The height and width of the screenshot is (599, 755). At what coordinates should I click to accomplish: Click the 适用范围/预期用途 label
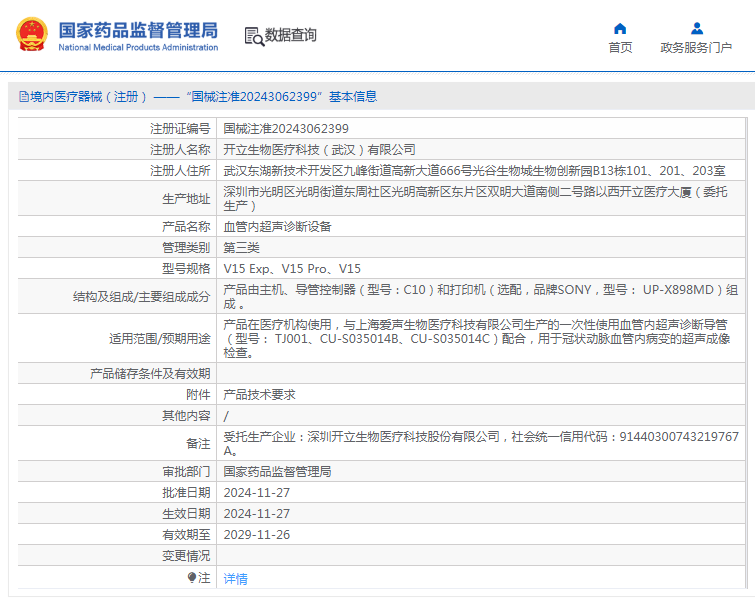[160, 339]
